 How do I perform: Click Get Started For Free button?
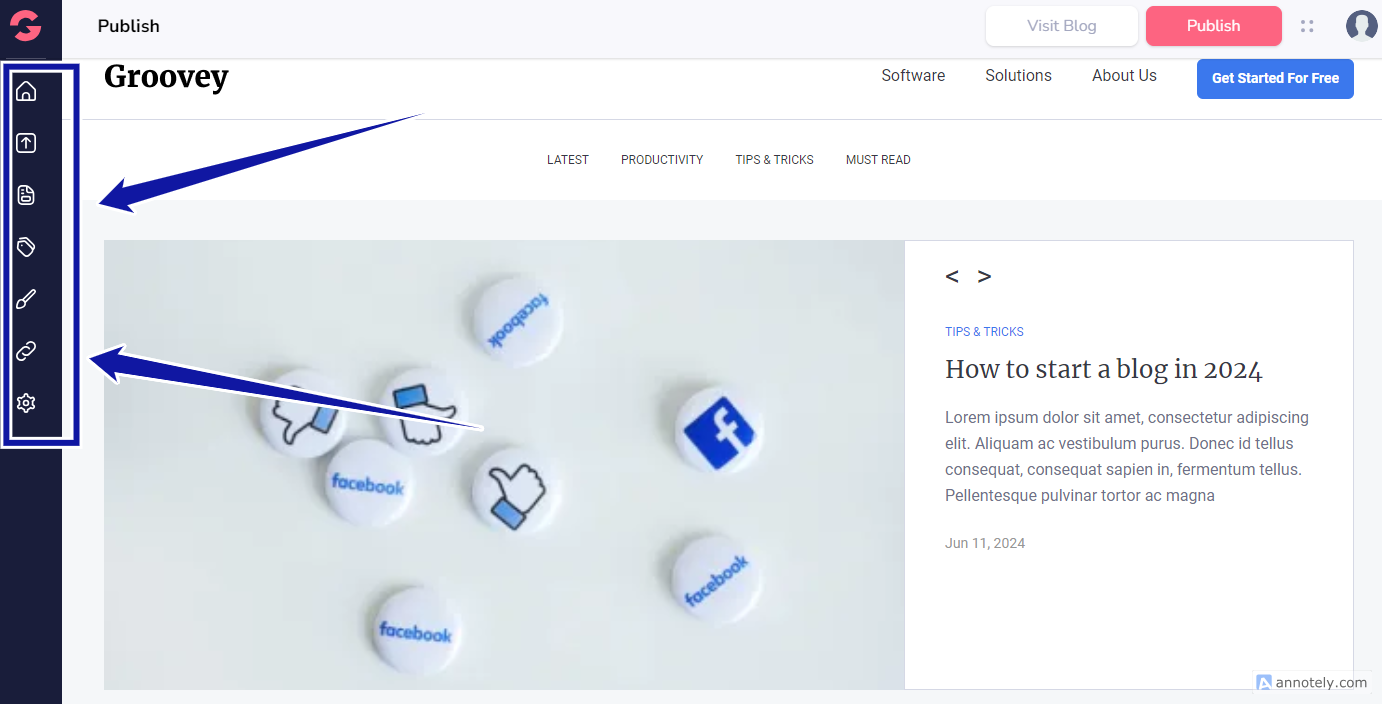[x=1275, y=78]
